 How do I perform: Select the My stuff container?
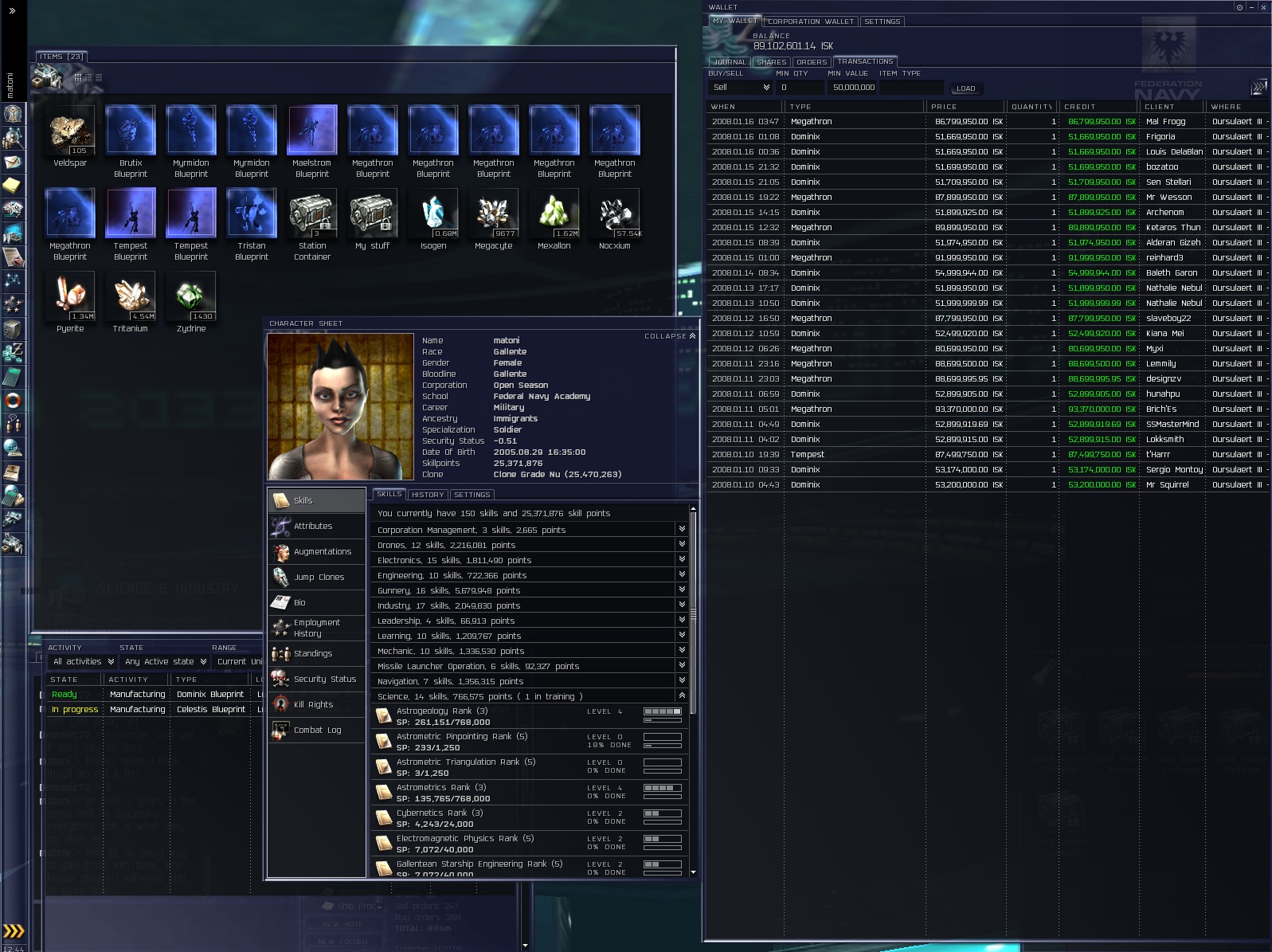[373, 219]
